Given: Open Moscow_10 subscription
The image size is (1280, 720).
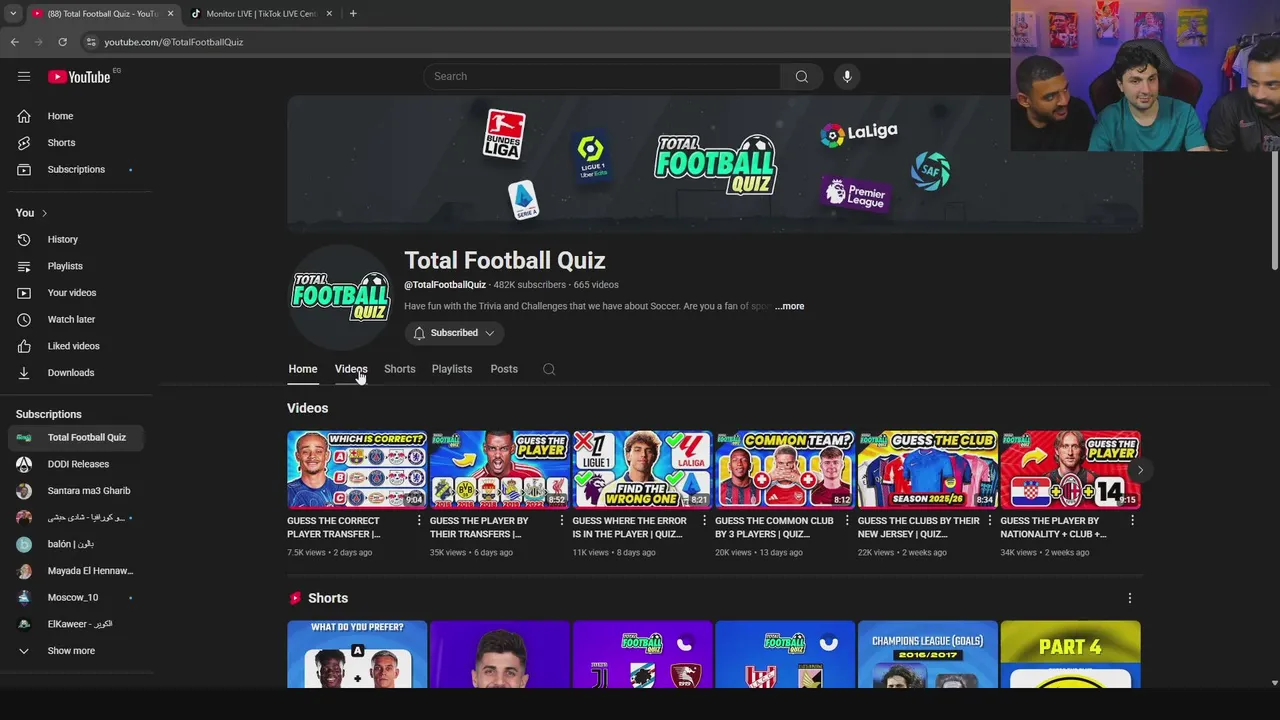Looking at the screenshot, I should [x=76, y=597].
